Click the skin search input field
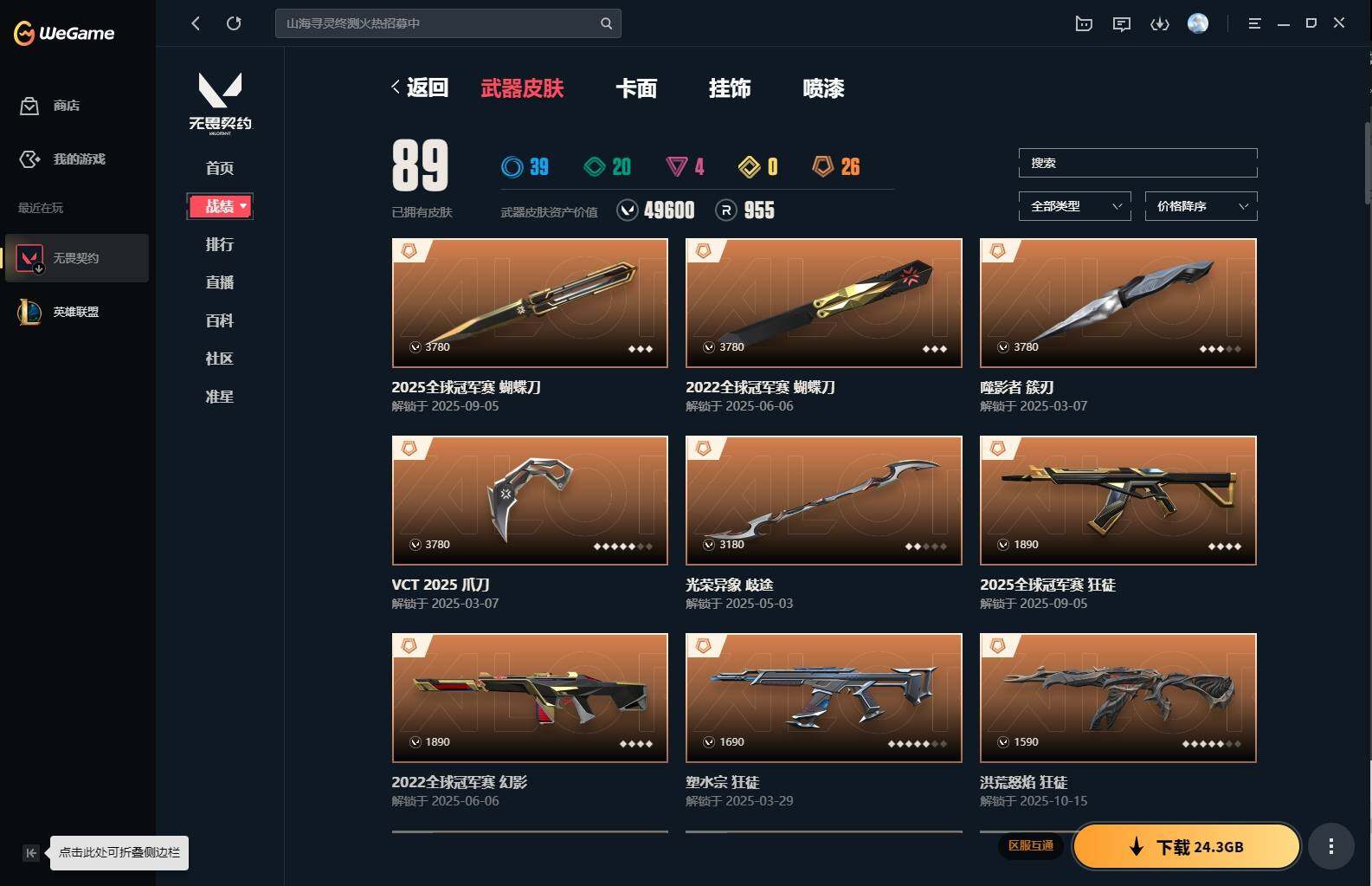Image resolution: width=1372 pixels, height=886 pixels. (1138, 163)
